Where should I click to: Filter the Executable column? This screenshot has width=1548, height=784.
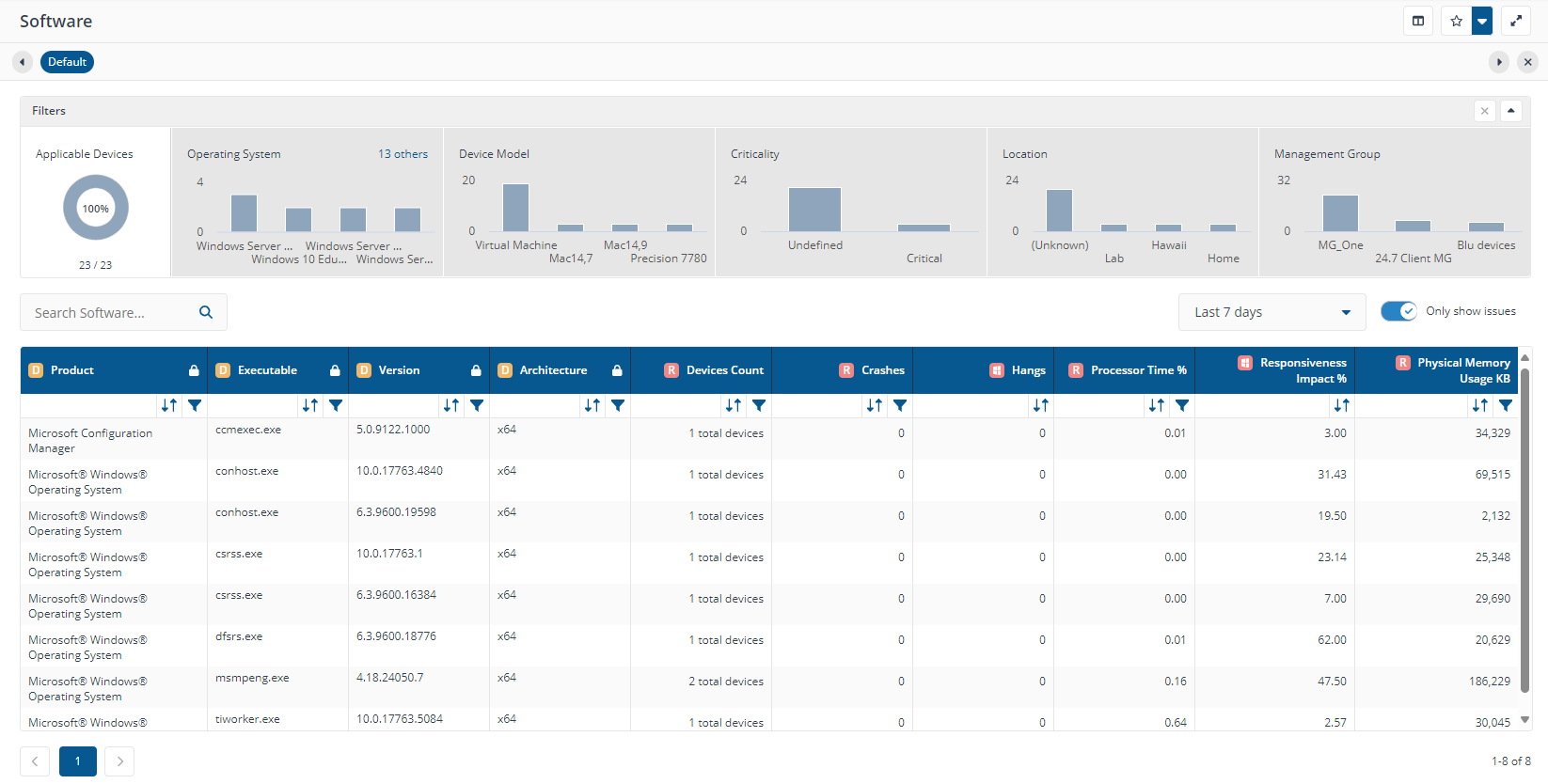point(336,405)
